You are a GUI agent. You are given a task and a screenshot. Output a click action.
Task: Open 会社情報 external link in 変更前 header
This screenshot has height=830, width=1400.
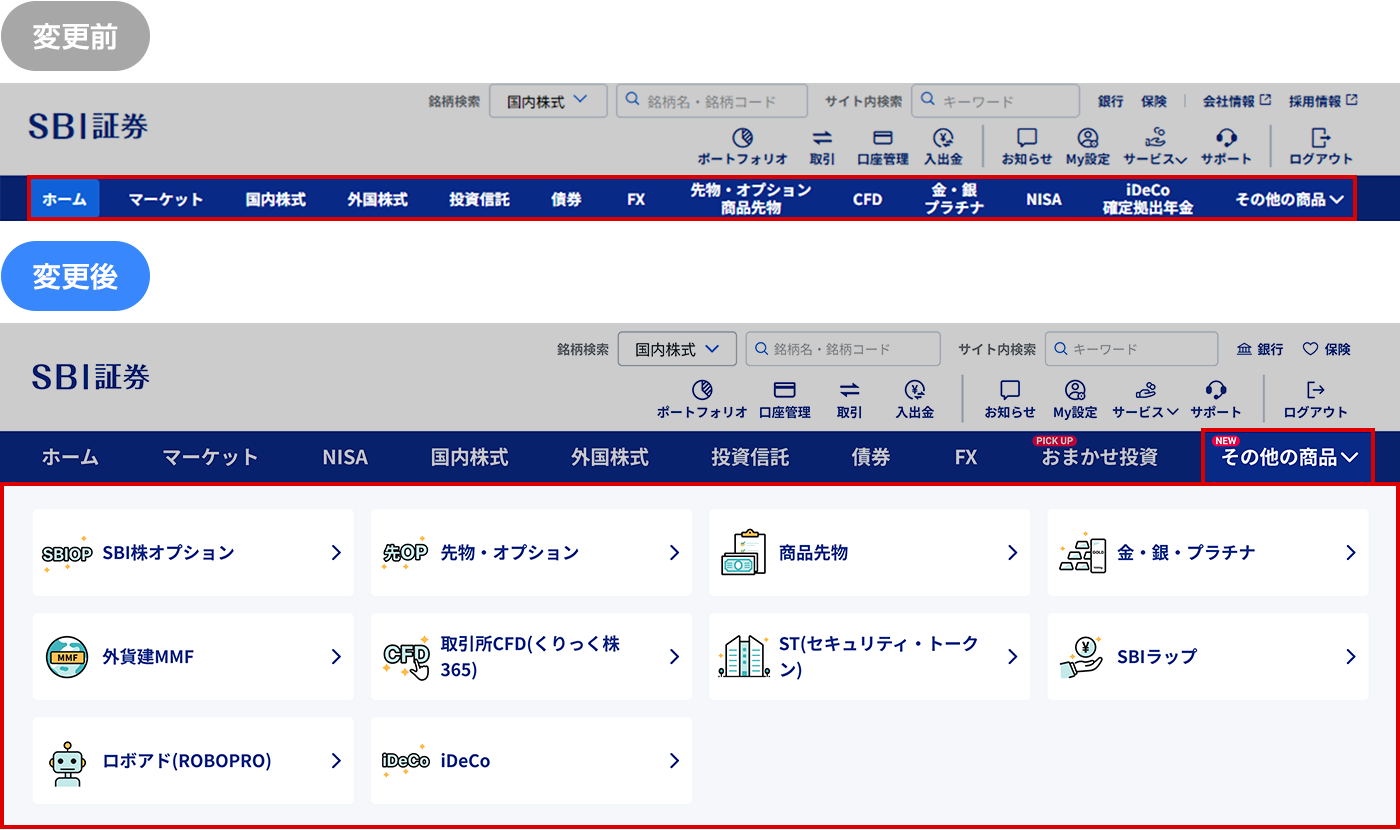pyautogui.click(x=1236, y=101)
